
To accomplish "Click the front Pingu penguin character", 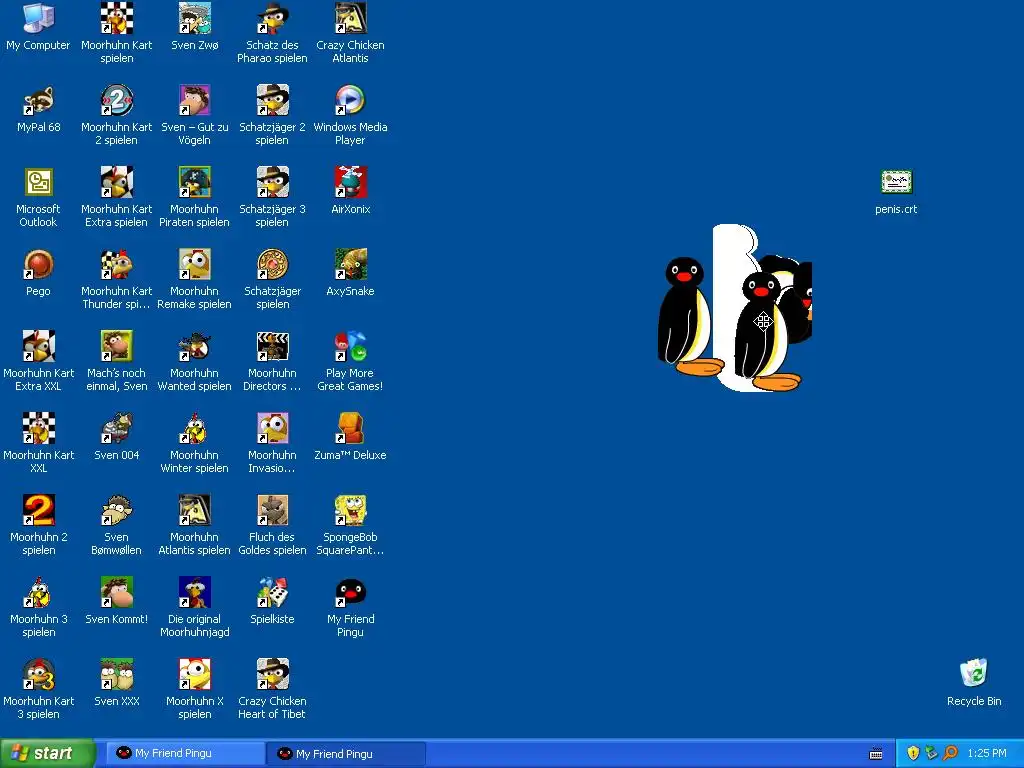I will click(x=764, y=330).
